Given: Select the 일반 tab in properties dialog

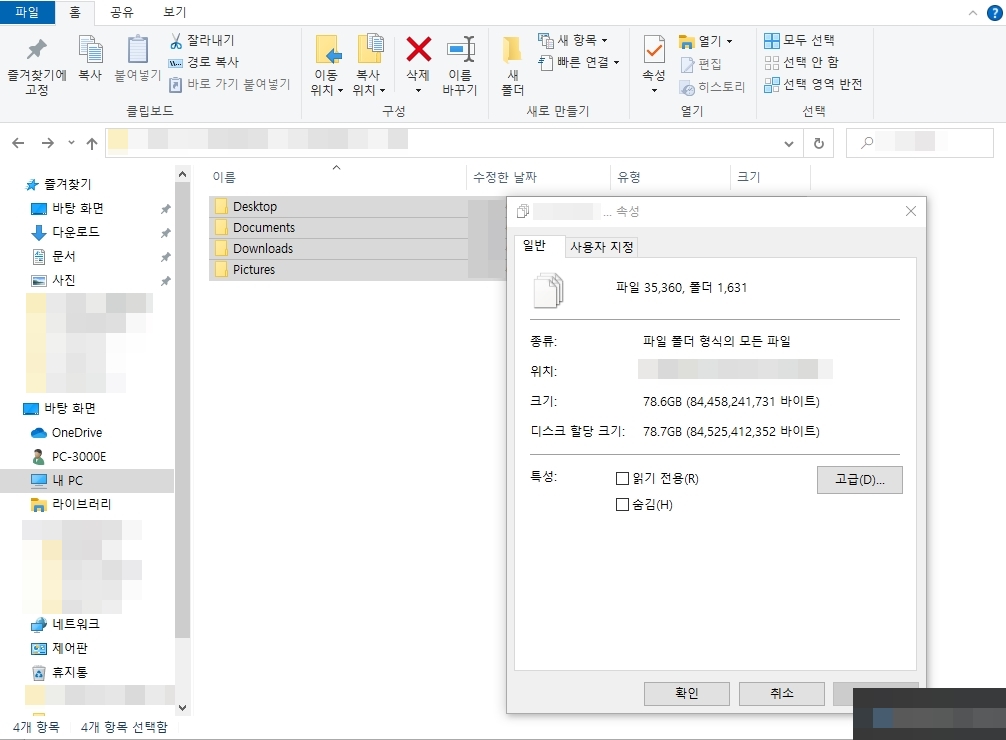Looking at the screenshot, I should (534, 246).
